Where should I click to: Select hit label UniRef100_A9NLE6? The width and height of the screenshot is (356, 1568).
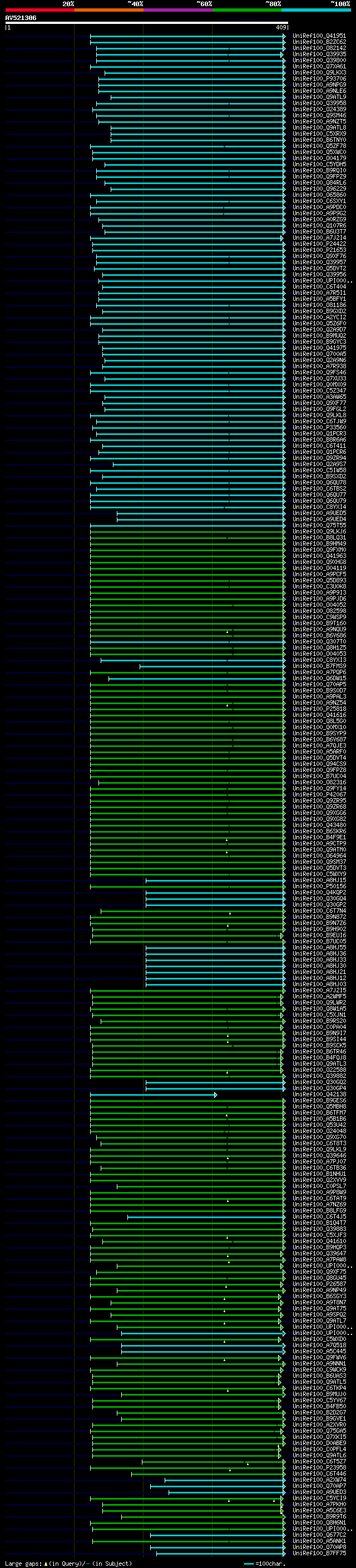(x=319, y=91)
